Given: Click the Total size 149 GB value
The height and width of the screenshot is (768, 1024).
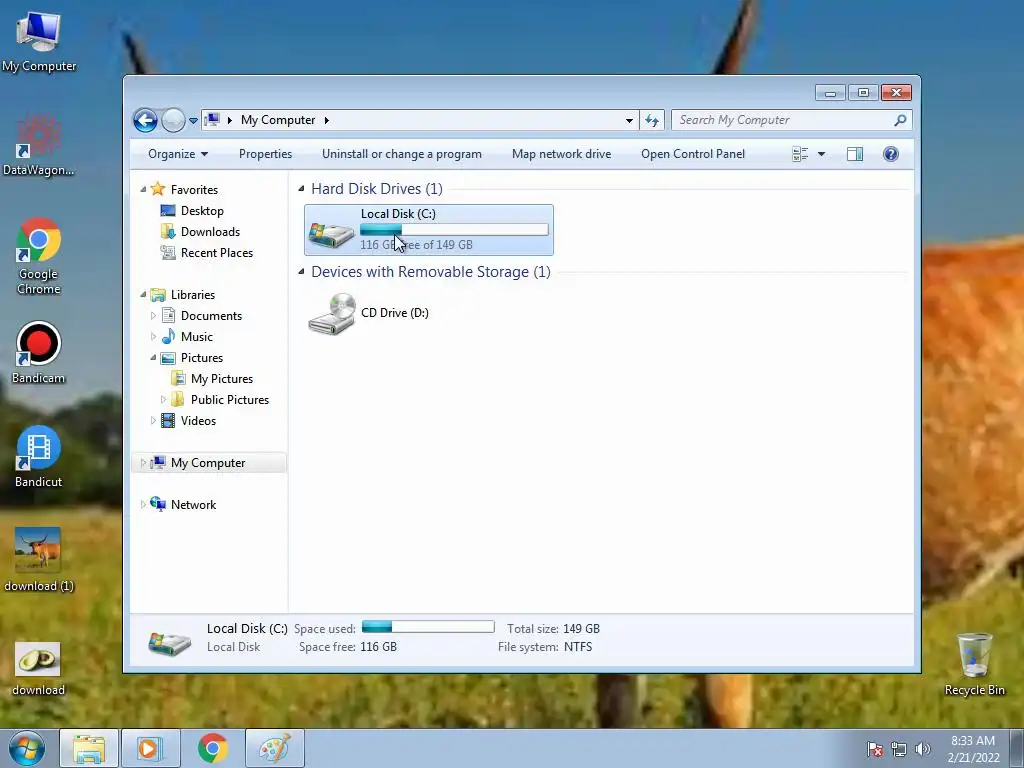Looking at the screenshot, I should pyautogui.click(x=581, y=629).
